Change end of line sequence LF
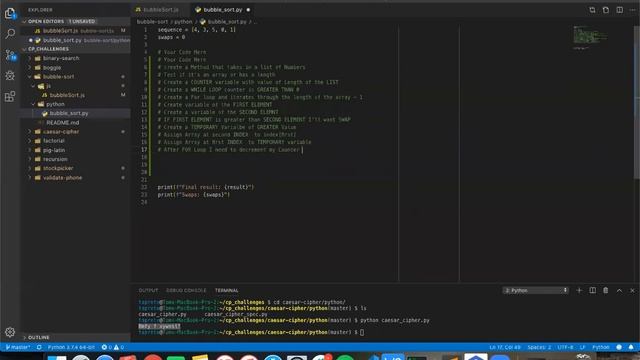 pyautogui.click(x=582, y=347)
